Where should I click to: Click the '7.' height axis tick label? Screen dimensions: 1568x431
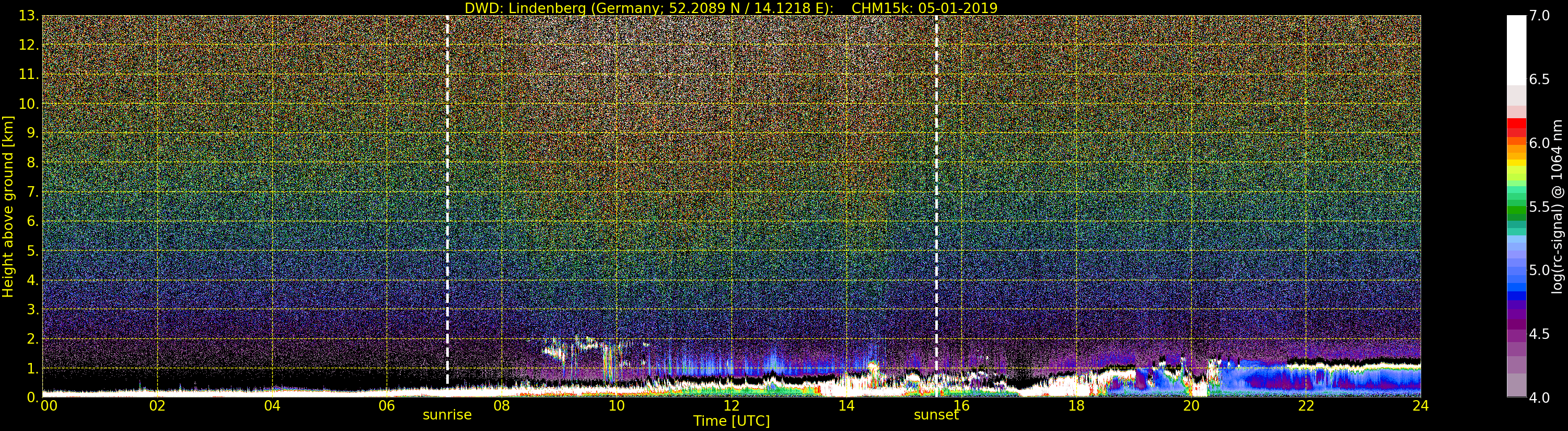[33, 192]
